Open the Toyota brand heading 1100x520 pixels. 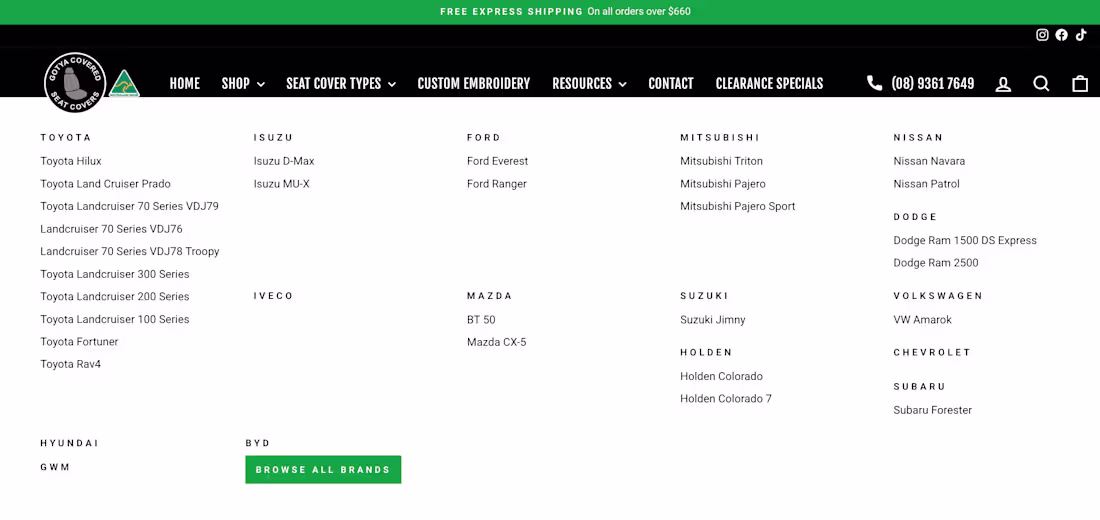click(x=66, y=138)
